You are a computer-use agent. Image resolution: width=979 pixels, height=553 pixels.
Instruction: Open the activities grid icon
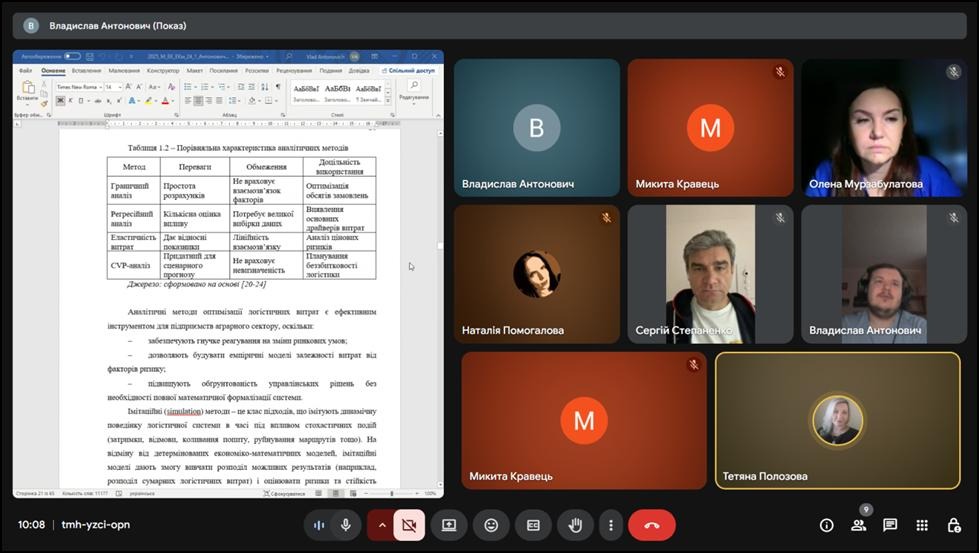pos(922,525)
